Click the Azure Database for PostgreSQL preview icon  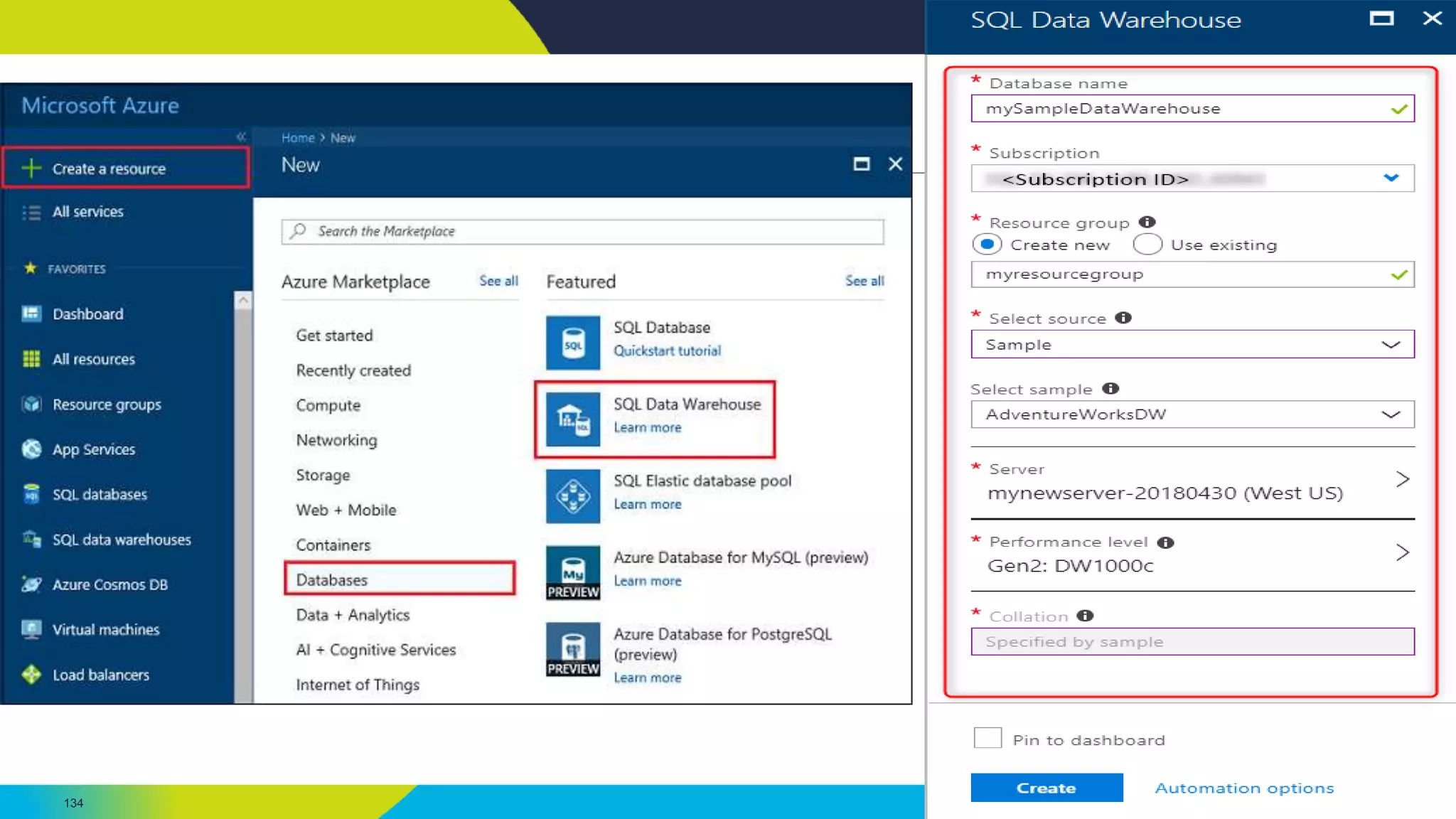573,650
